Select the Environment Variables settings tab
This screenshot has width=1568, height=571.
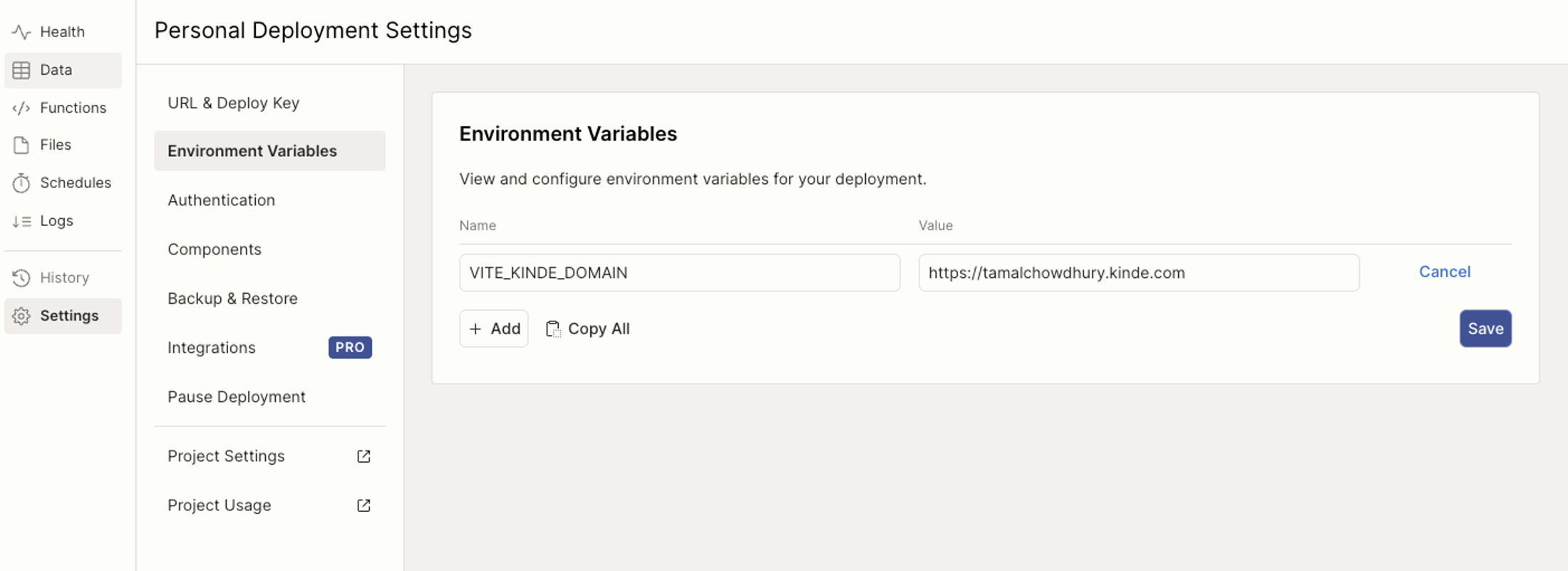coord(269,150)
